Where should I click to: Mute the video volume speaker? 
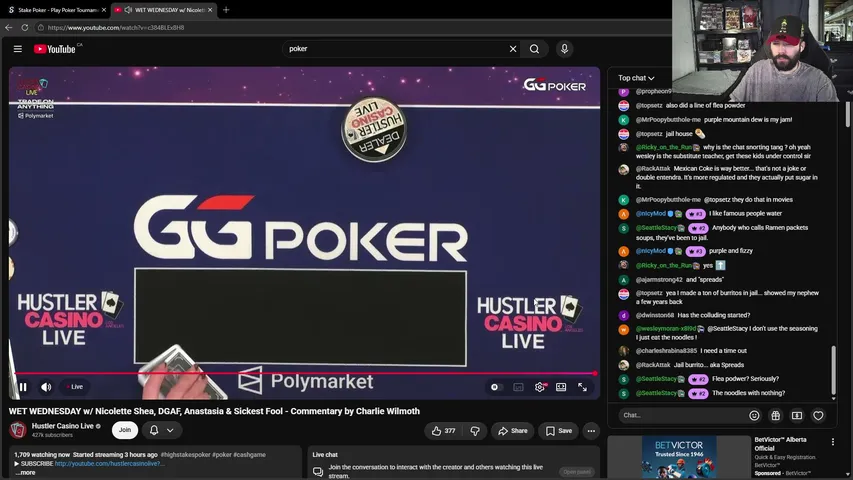pos(46,387)
